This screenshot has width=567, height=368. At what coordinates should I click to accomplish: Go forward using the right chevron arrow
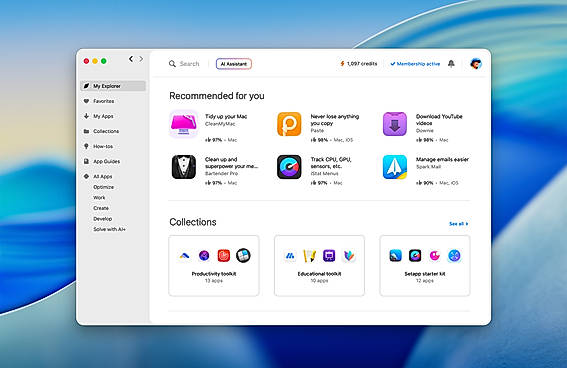[x=141, y=59]
